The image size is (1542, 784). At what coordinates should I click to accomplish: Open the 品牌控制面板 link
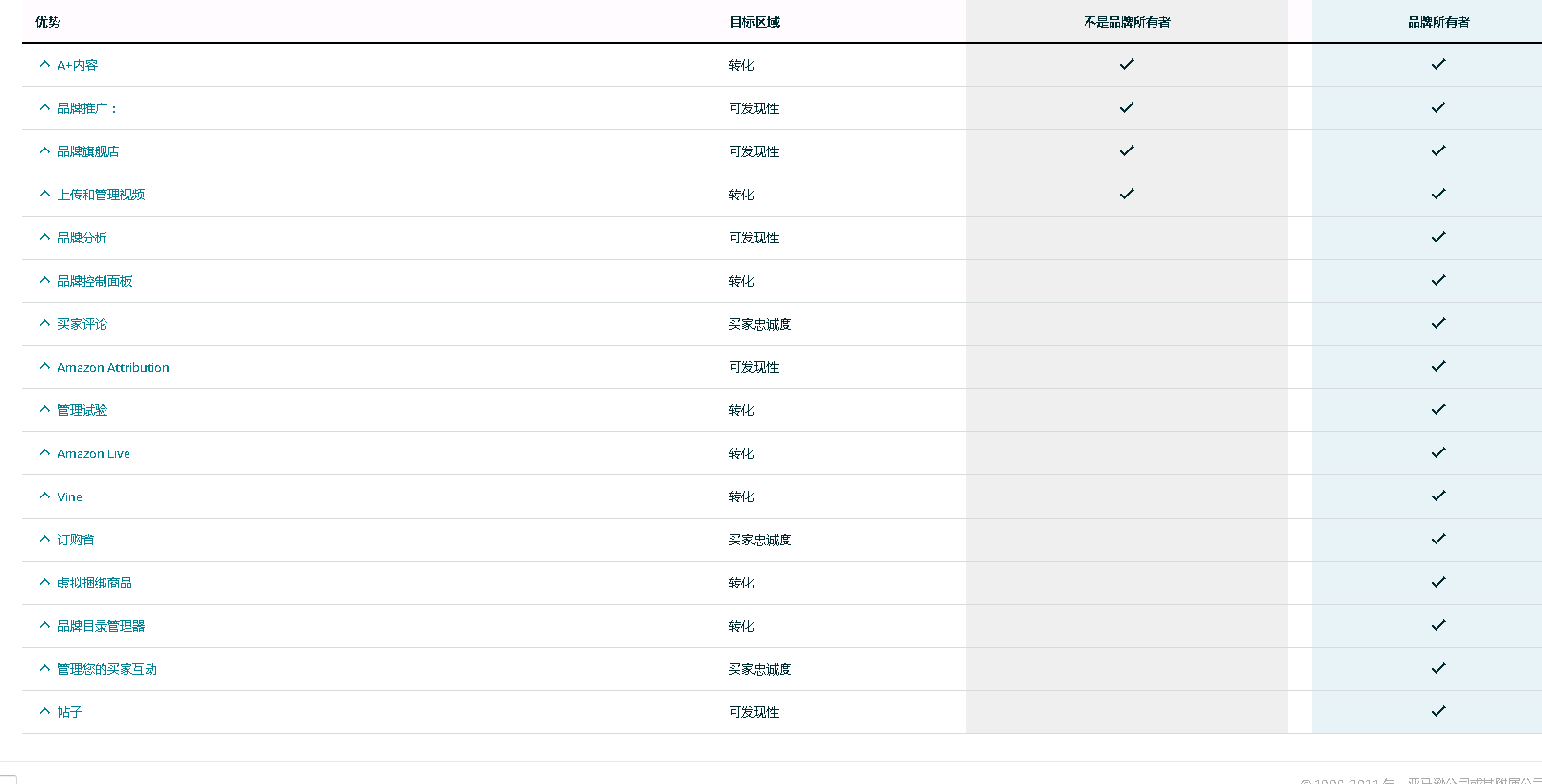click(95, 281)
